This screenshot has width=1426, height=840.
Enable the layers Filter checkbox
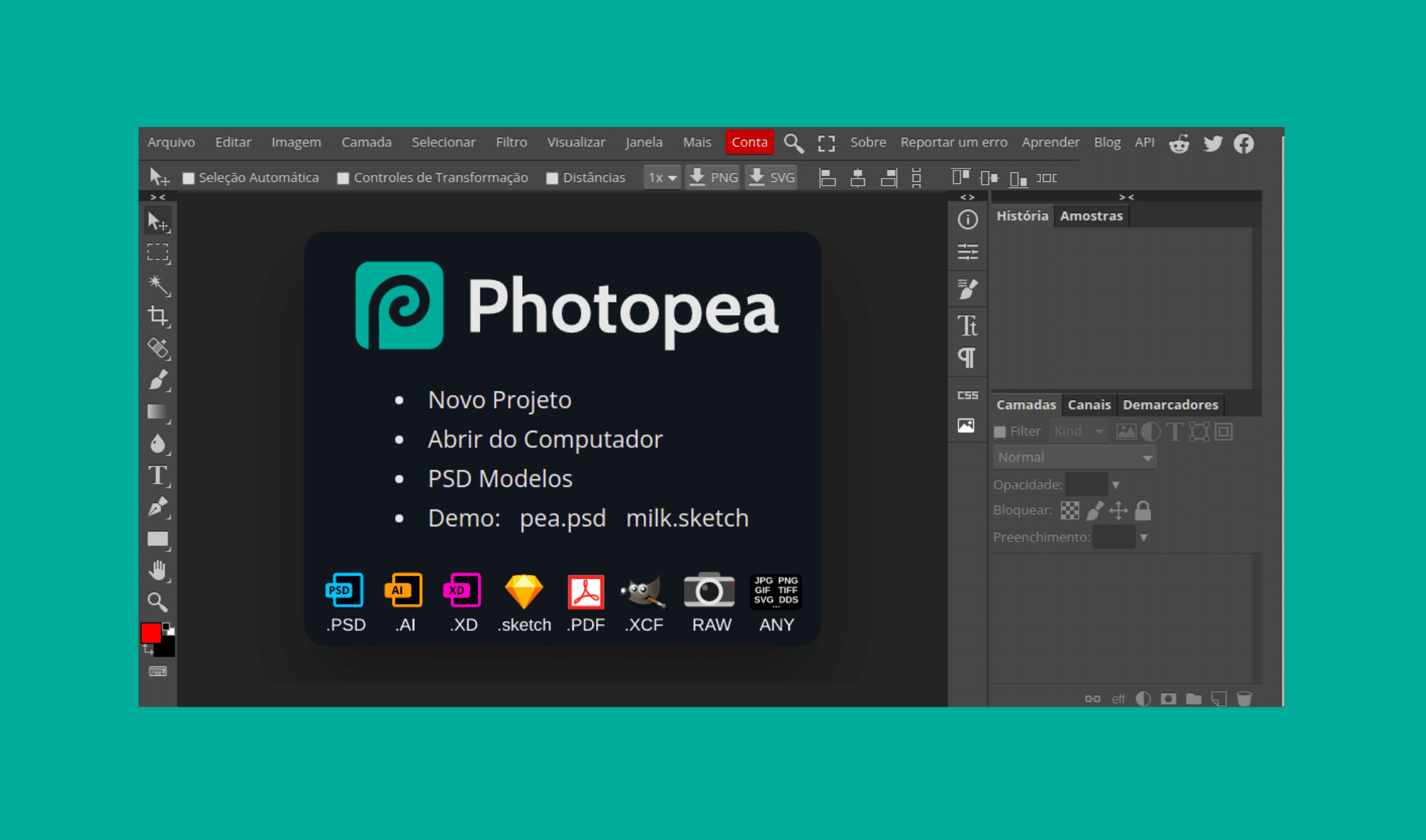[x=1000, y=431]
